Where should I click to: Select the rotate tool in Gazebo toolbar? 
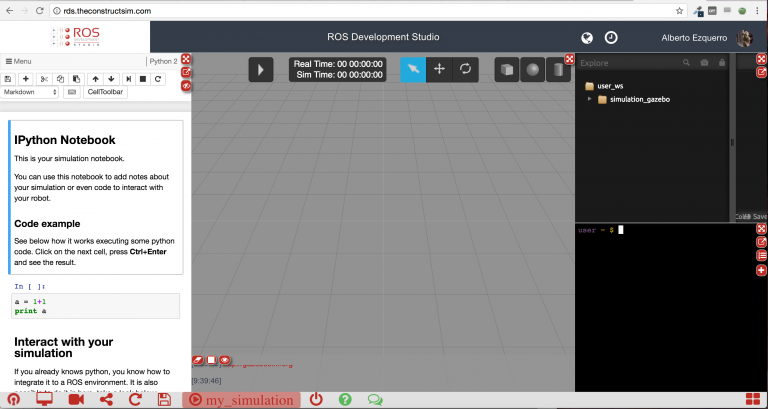465,69
